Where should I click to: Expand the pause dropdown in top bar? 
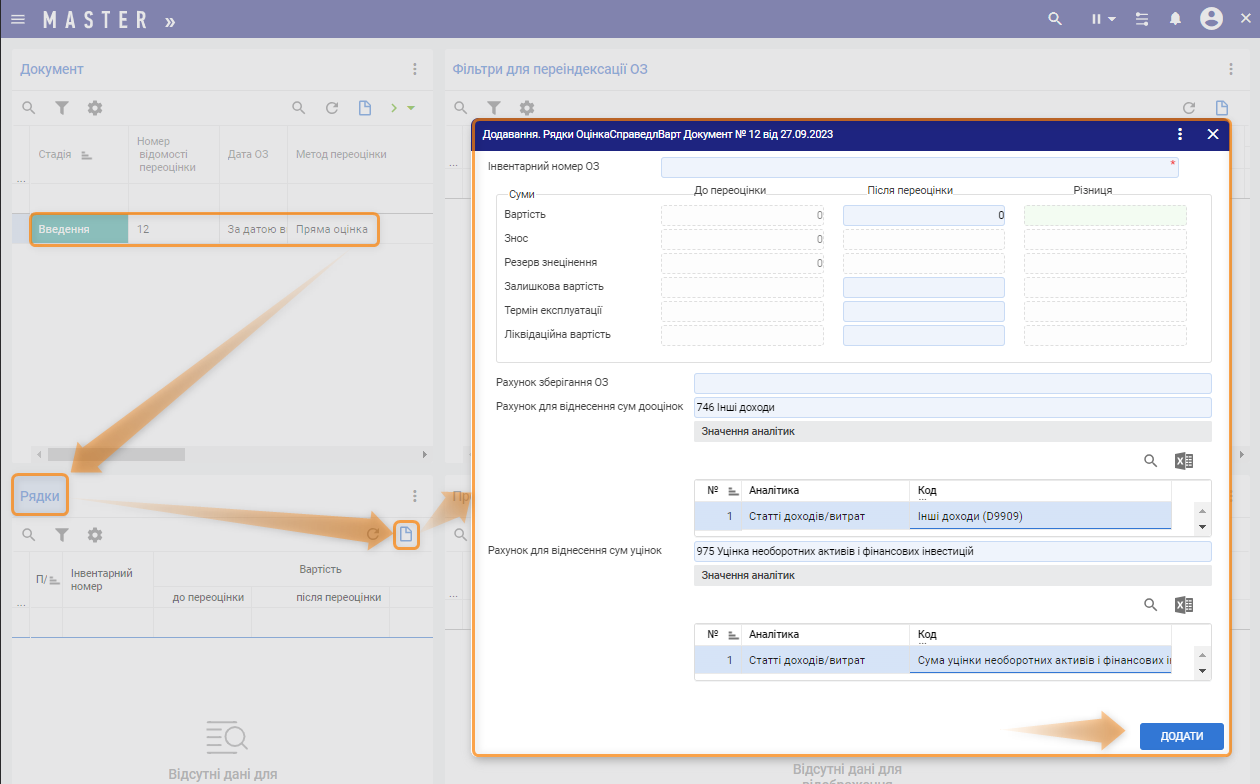1104,19
